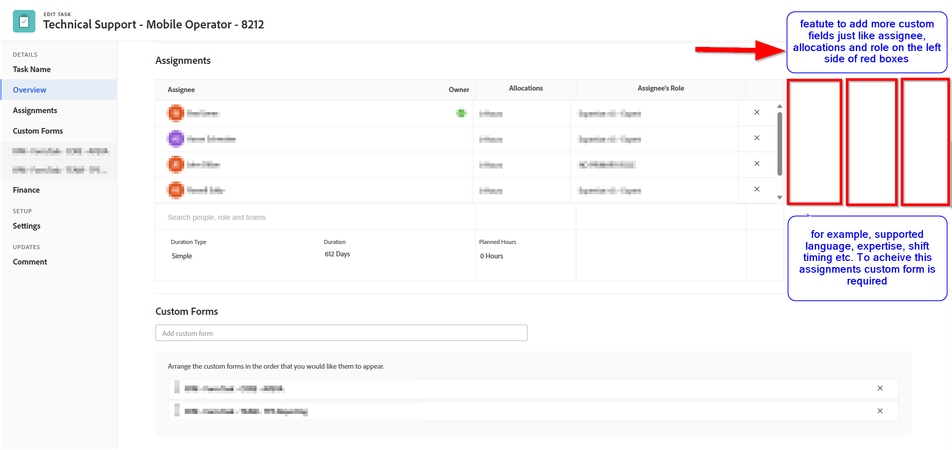Viewport: 952px width, 450px height.
Task: Remove the third assignee using its X
Action: point(756,164)
